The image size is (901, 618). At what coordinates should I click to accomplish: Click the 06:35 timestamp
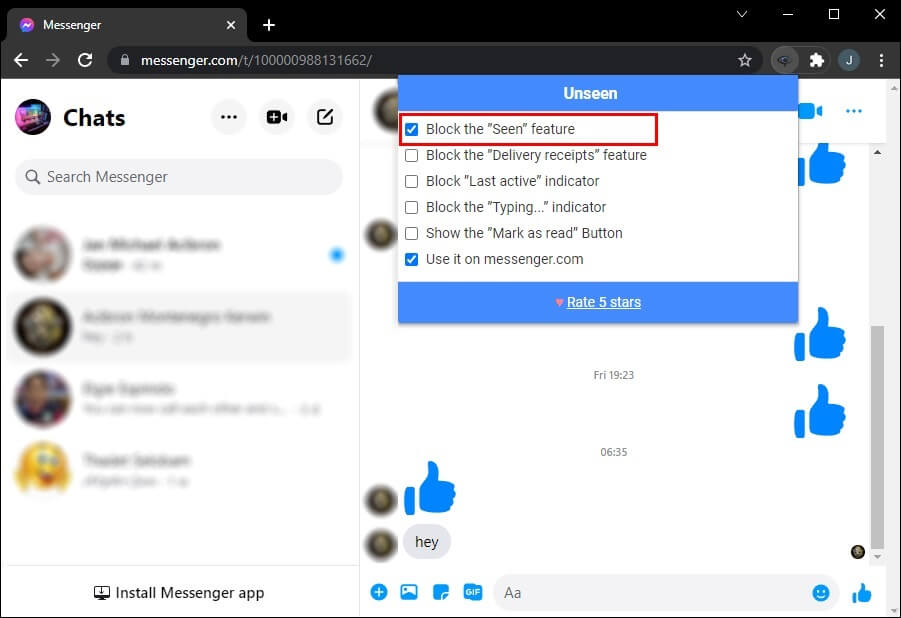point(613,452)
